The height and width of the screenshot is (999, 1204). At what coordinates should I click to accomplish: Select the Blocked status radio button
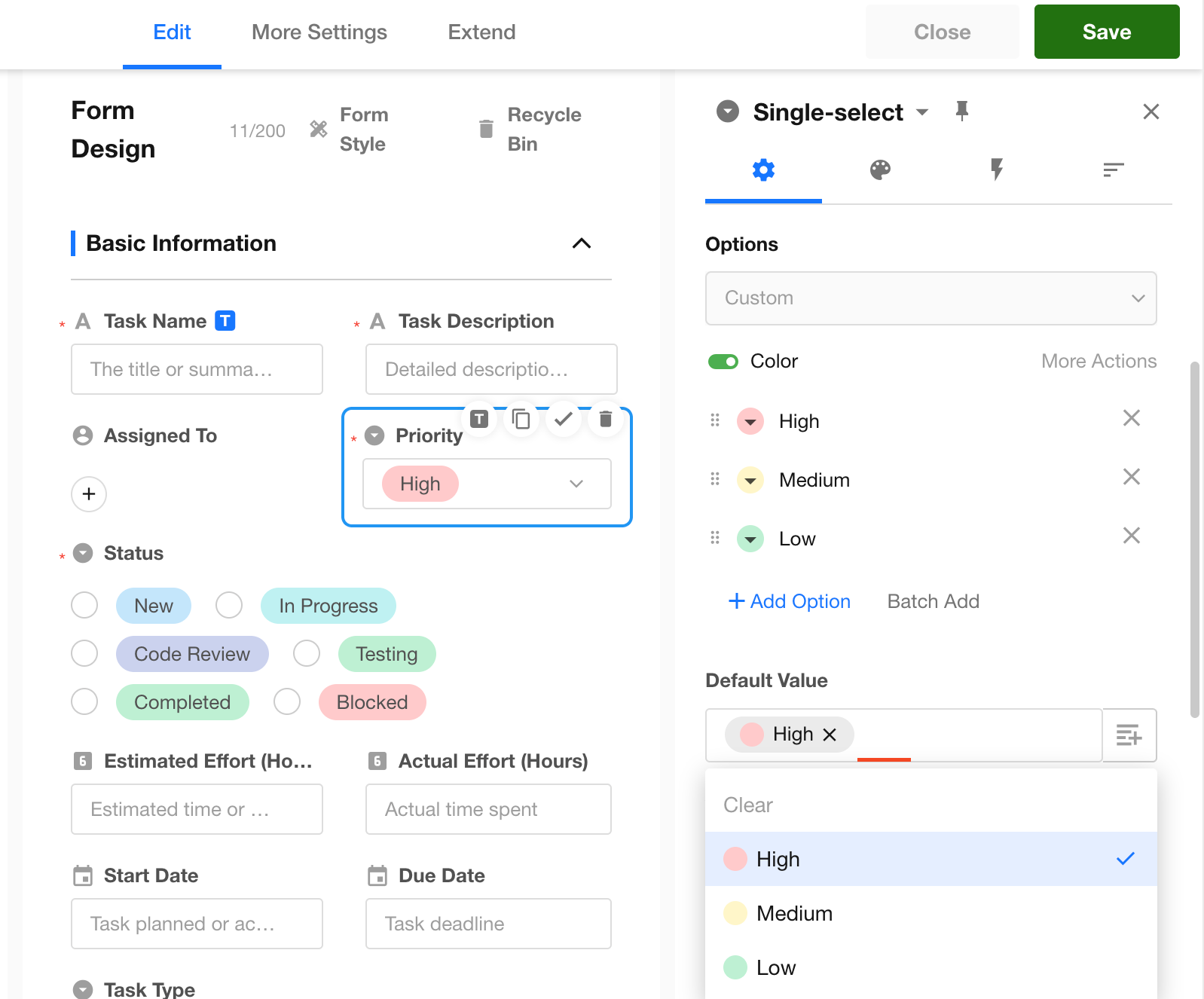pos(287,701)
